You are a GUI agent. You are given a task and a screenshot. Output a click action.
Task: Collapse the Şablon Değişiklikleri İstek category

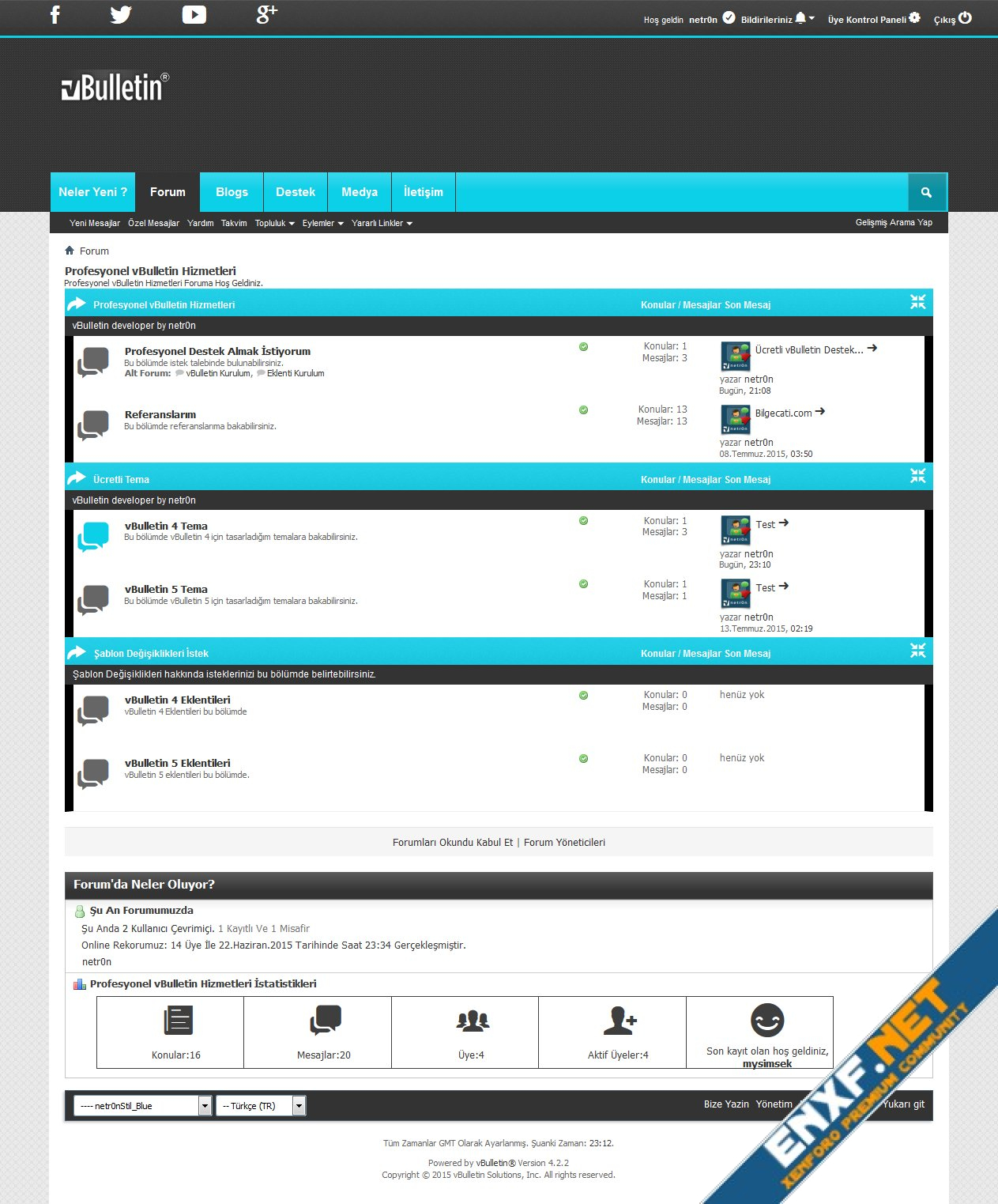[x=917, y=651]
